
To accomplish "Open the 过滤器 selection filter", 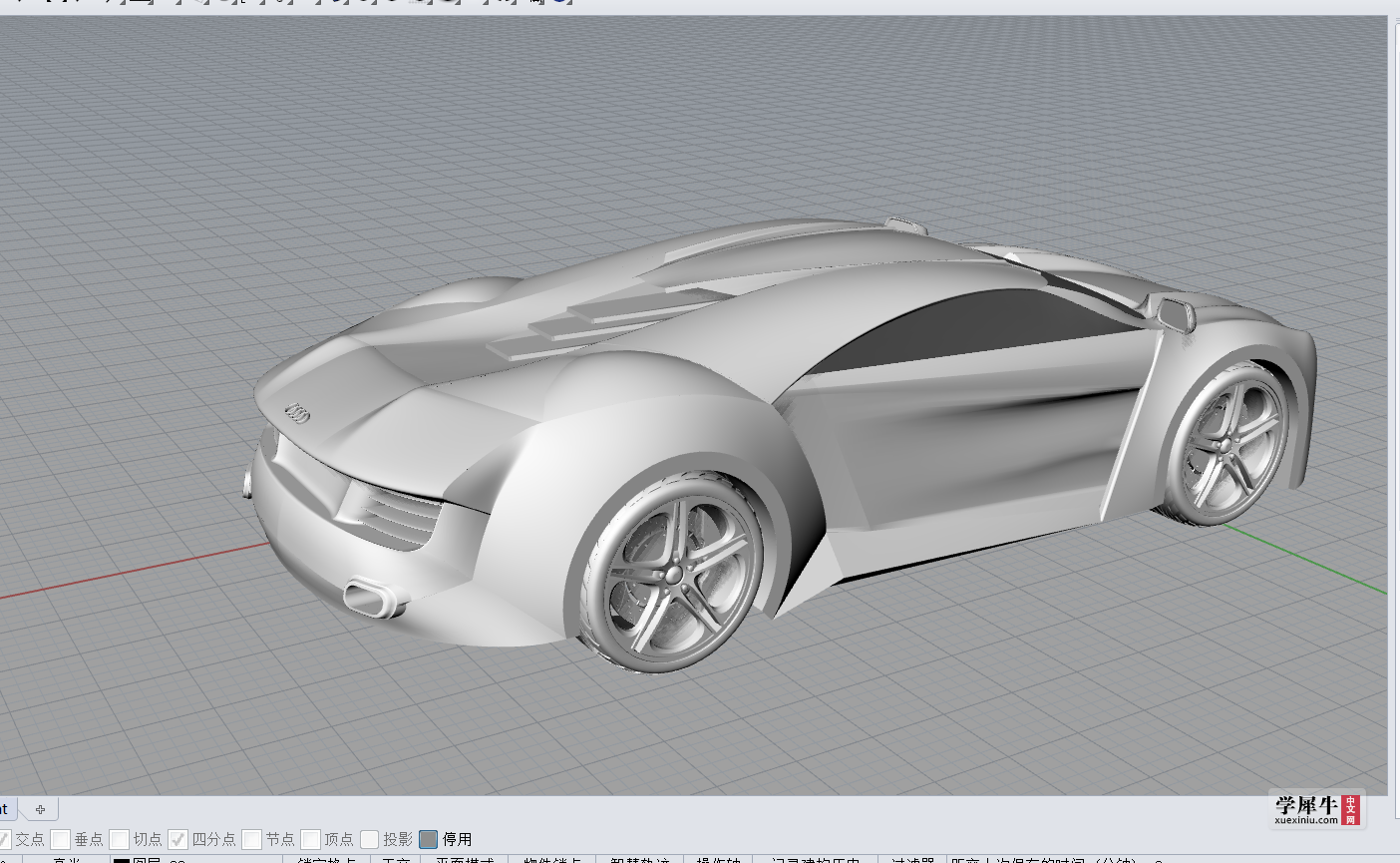I will (912, 859).
